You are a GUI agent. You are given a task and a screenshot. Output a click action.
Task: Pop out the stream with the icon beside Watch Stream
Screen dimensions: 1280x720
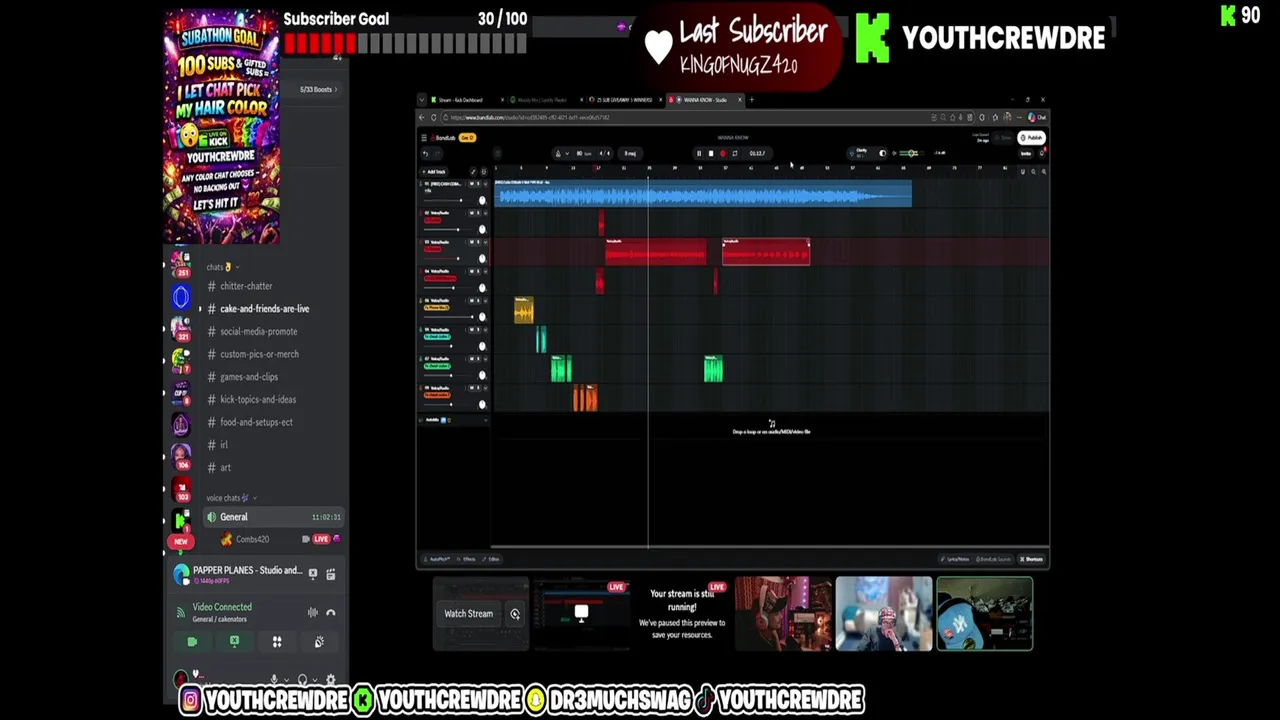click(x=515, y=614)
